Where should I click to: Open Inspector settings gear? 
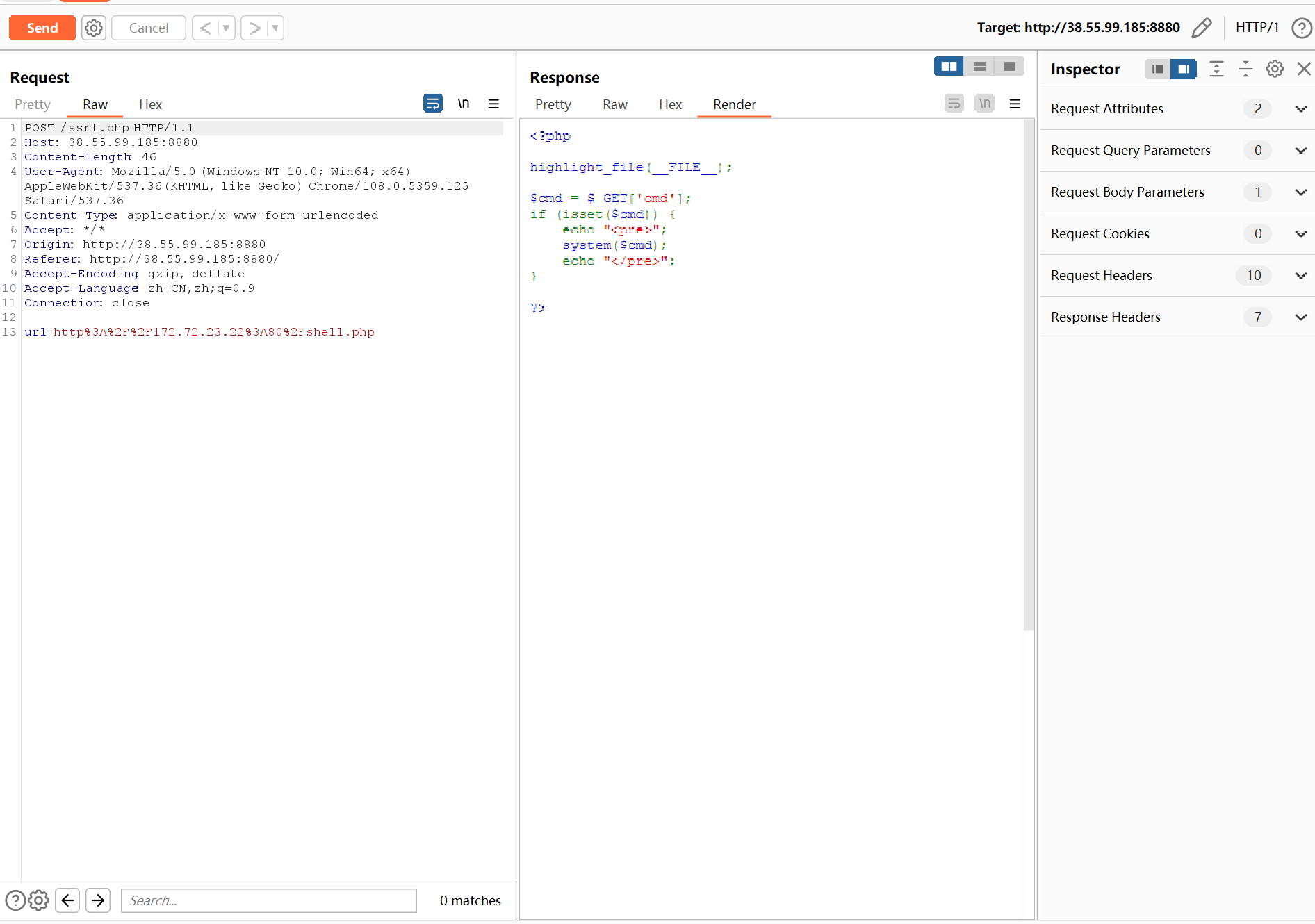click(x=1274, y=69)
